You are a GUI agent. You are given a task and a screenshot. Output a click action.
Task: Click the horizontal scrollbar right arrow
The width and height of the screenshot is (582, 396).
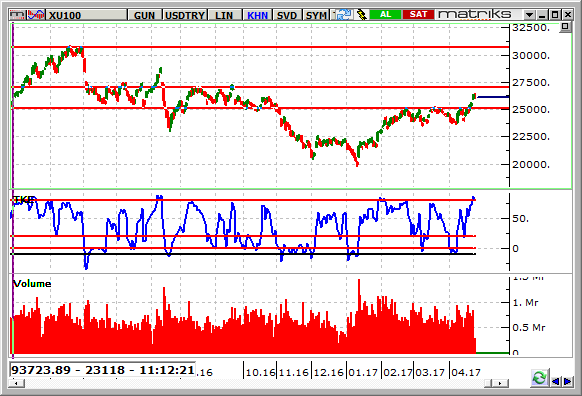point(500,383)
